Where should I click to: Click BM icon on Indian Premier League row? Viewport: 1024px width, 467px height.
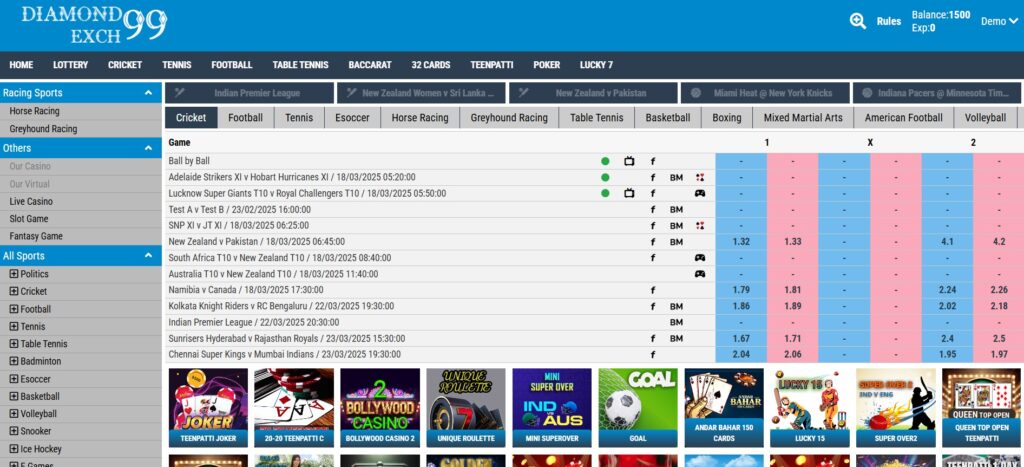[x=676, y=322]
